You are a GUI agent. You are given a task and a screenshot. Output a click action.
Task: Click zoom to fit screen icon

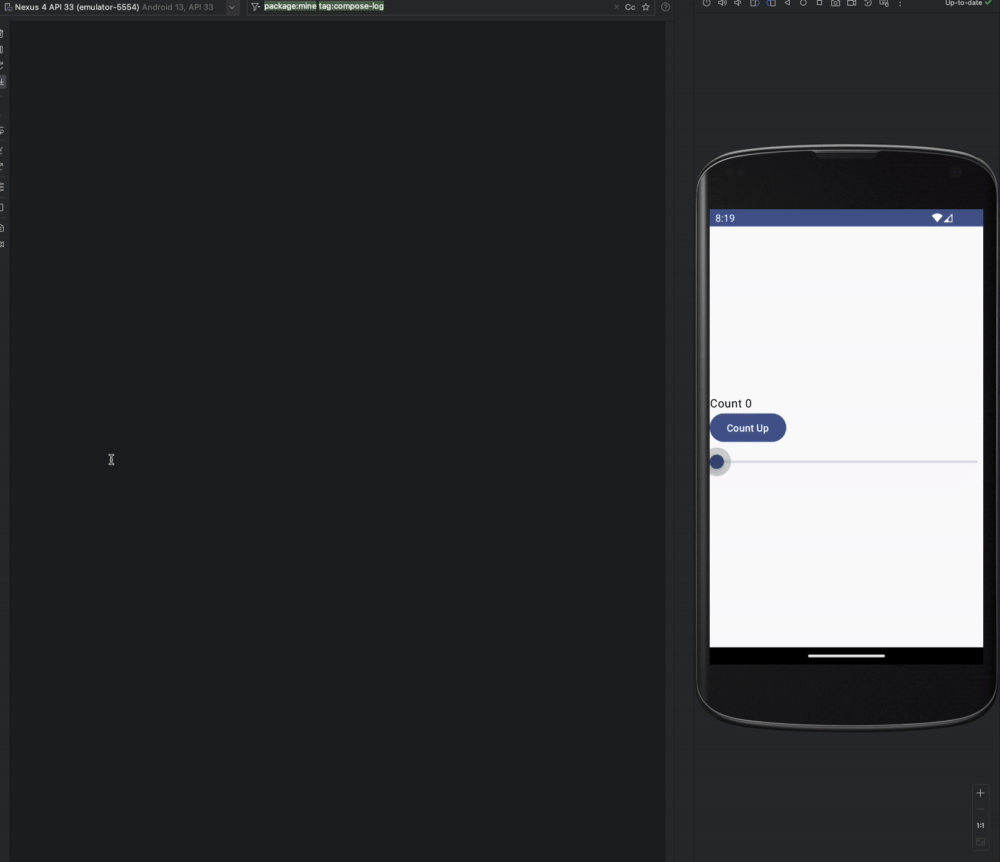(x=981, y=842)
